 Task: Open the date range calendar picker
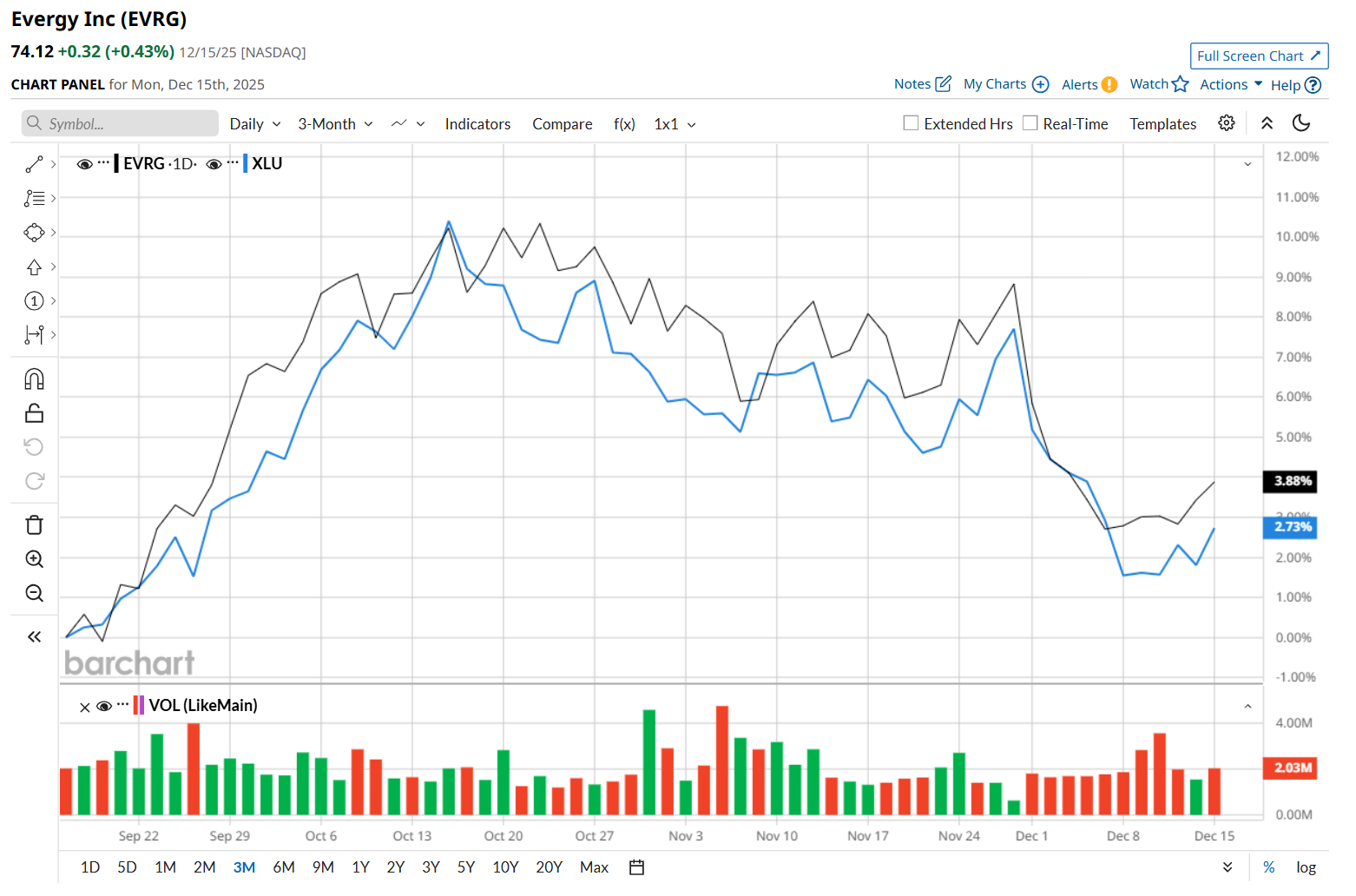pos(636,867)
